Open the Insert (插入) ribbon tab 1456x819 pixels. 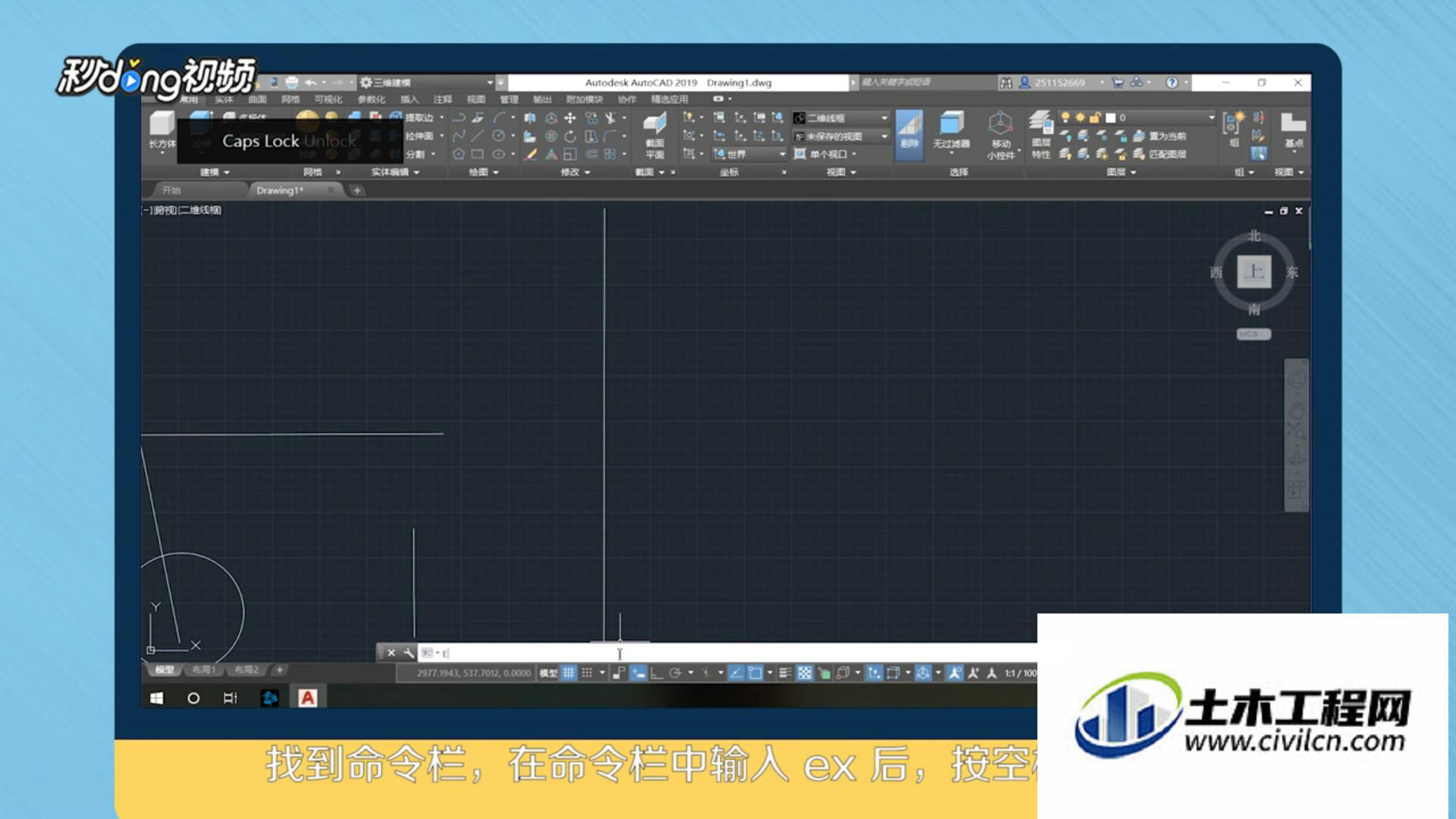coord(409,99)
